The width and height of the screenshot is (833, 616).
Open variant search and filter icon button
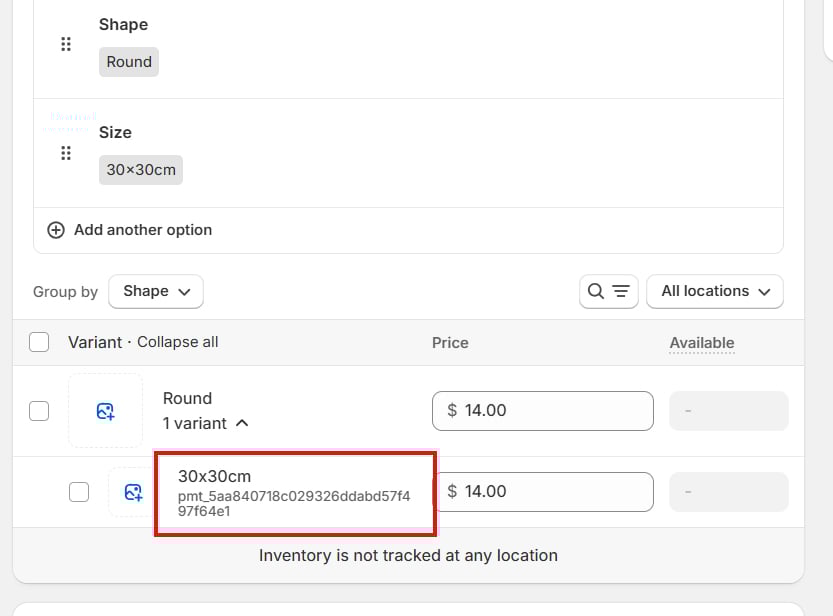coord(608,291)
